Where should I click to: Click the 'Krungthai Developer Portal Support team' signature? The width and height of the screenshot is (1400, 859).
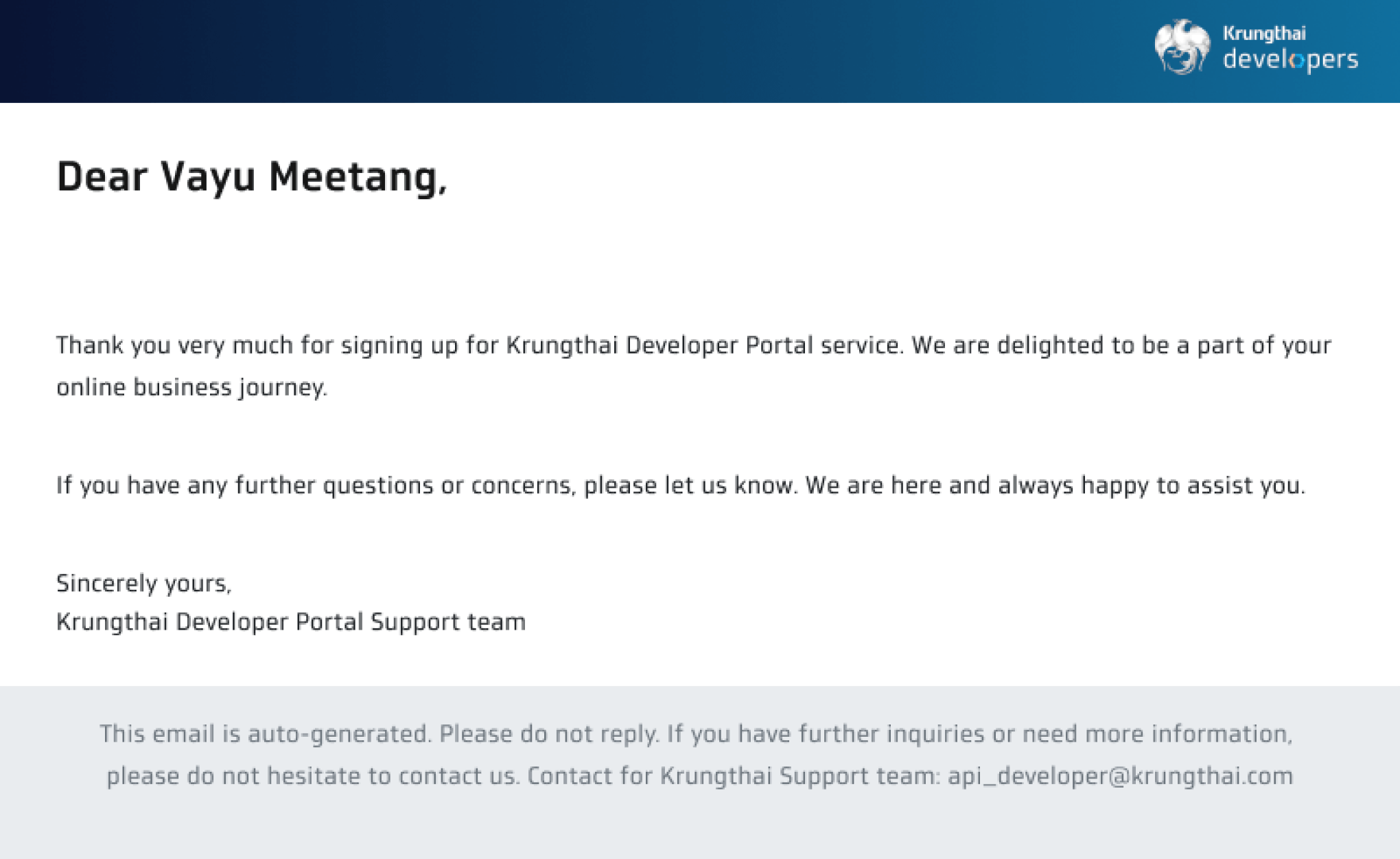(x=291, y=622)
